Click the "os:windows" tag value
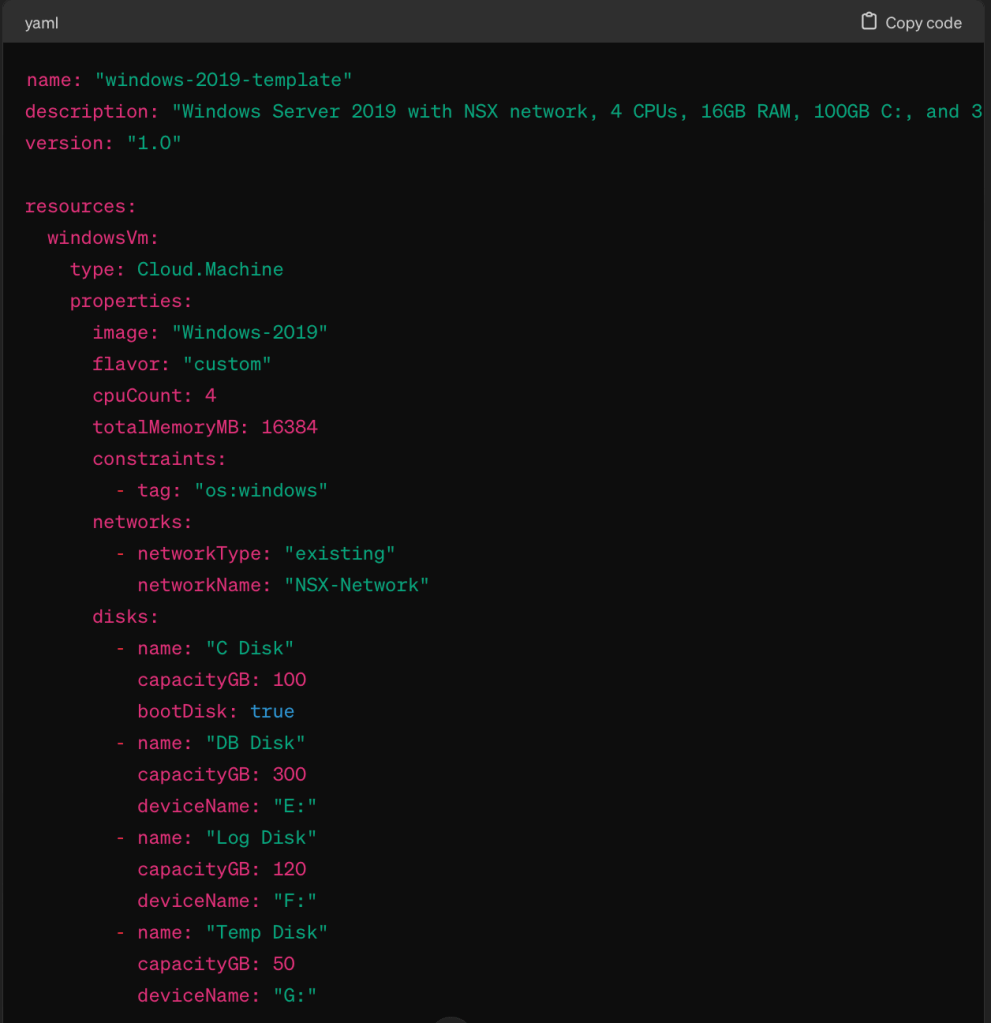 (x=260, y=491)
